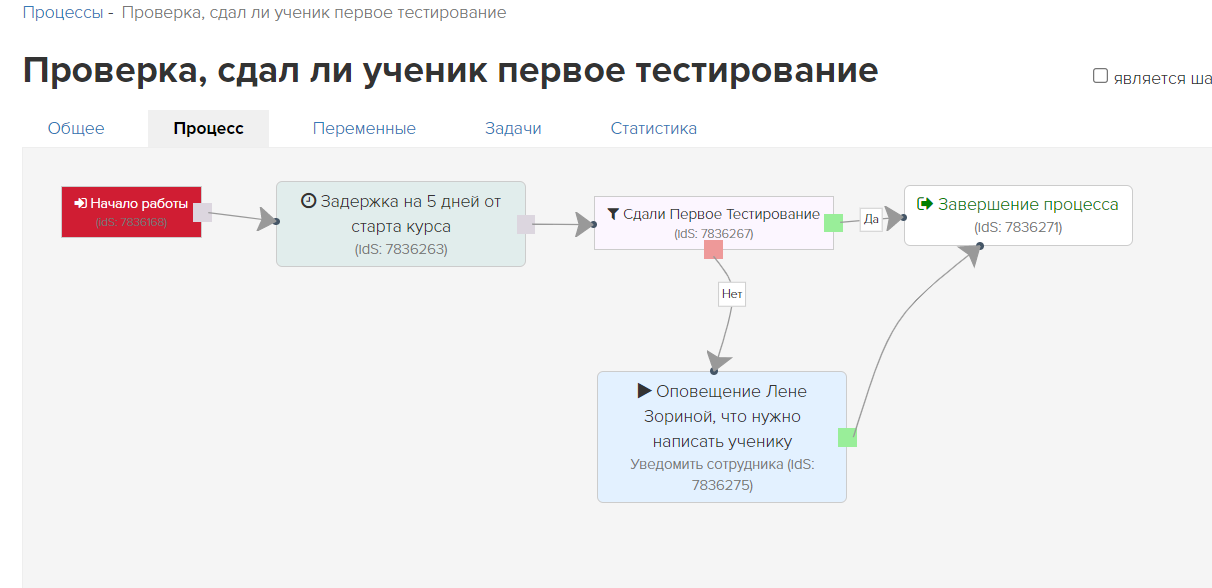Click the play icon in notification block
Image resolution: width=1212 pixels, height=588 pixels.
coord(644,390)
